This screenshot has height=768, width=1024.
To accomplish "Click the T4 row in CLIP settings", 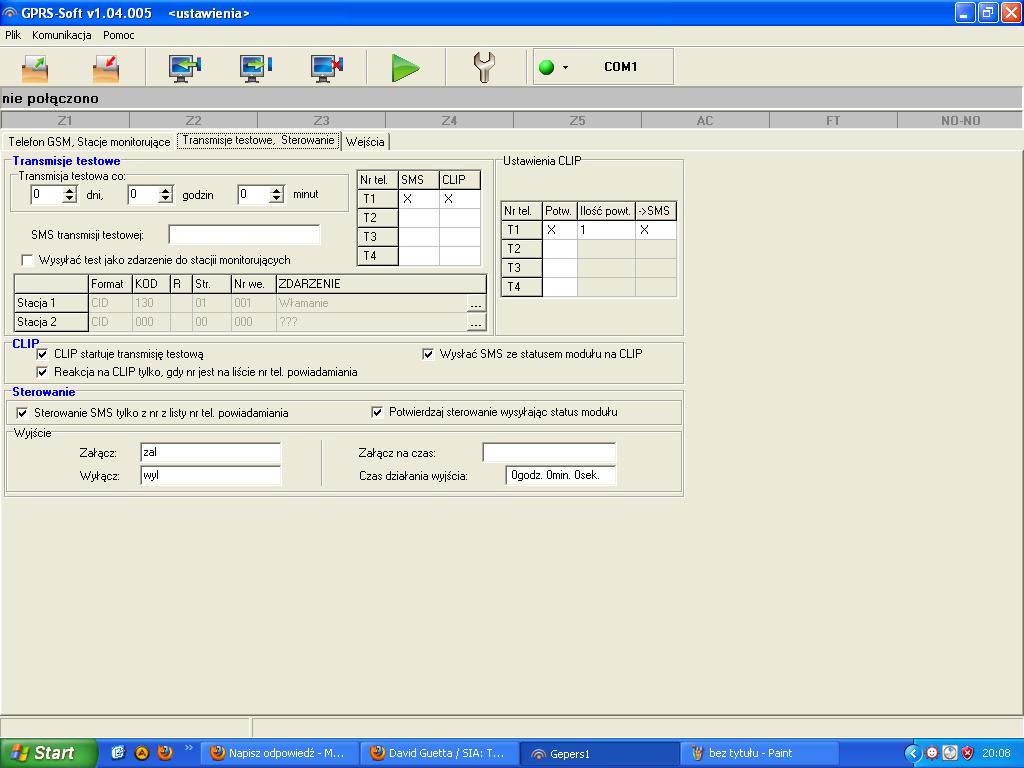I will [588, 287].
